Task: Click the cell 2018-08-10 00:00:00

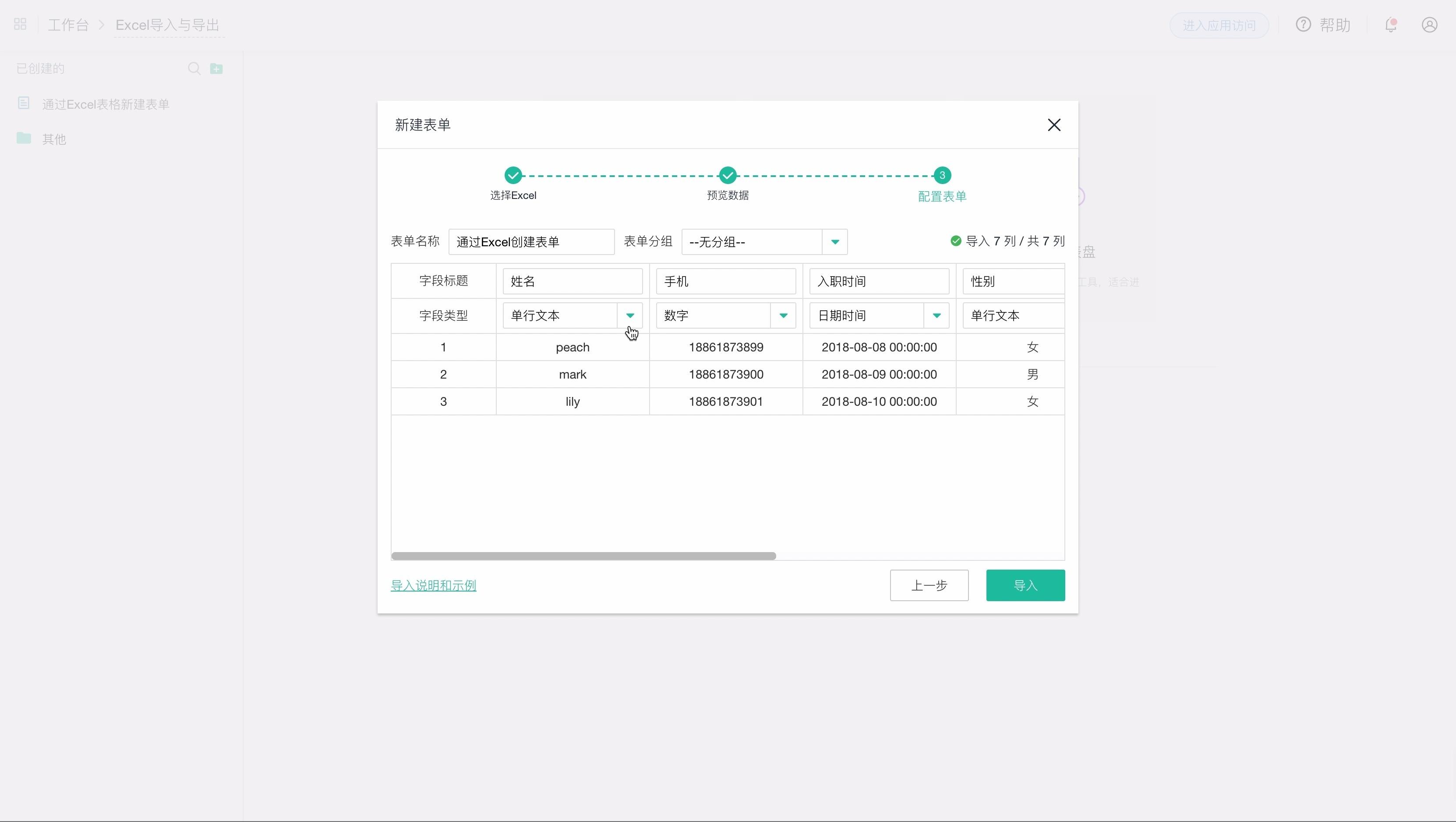Action: pos(879,401)
